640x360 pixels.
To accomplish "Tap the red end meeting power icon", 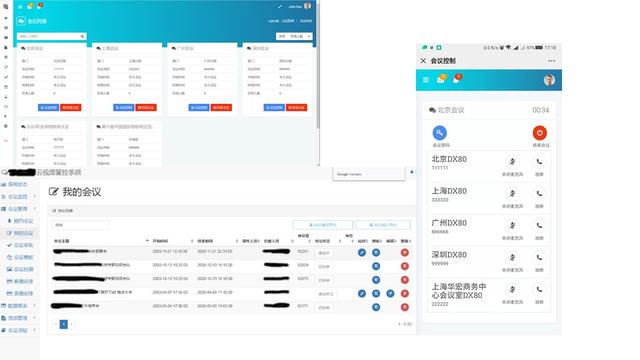I will point(540,133).
